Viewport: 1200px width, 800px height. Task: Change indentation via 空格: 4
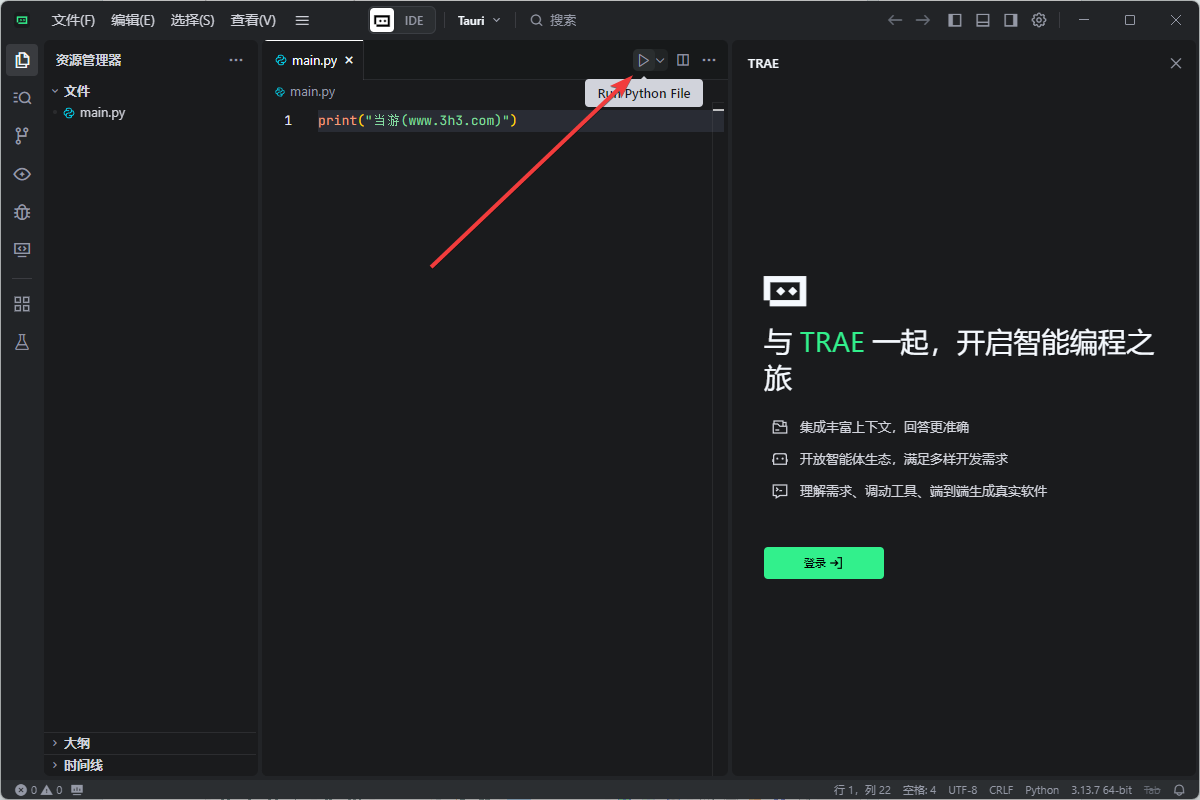tap(919, 790)
